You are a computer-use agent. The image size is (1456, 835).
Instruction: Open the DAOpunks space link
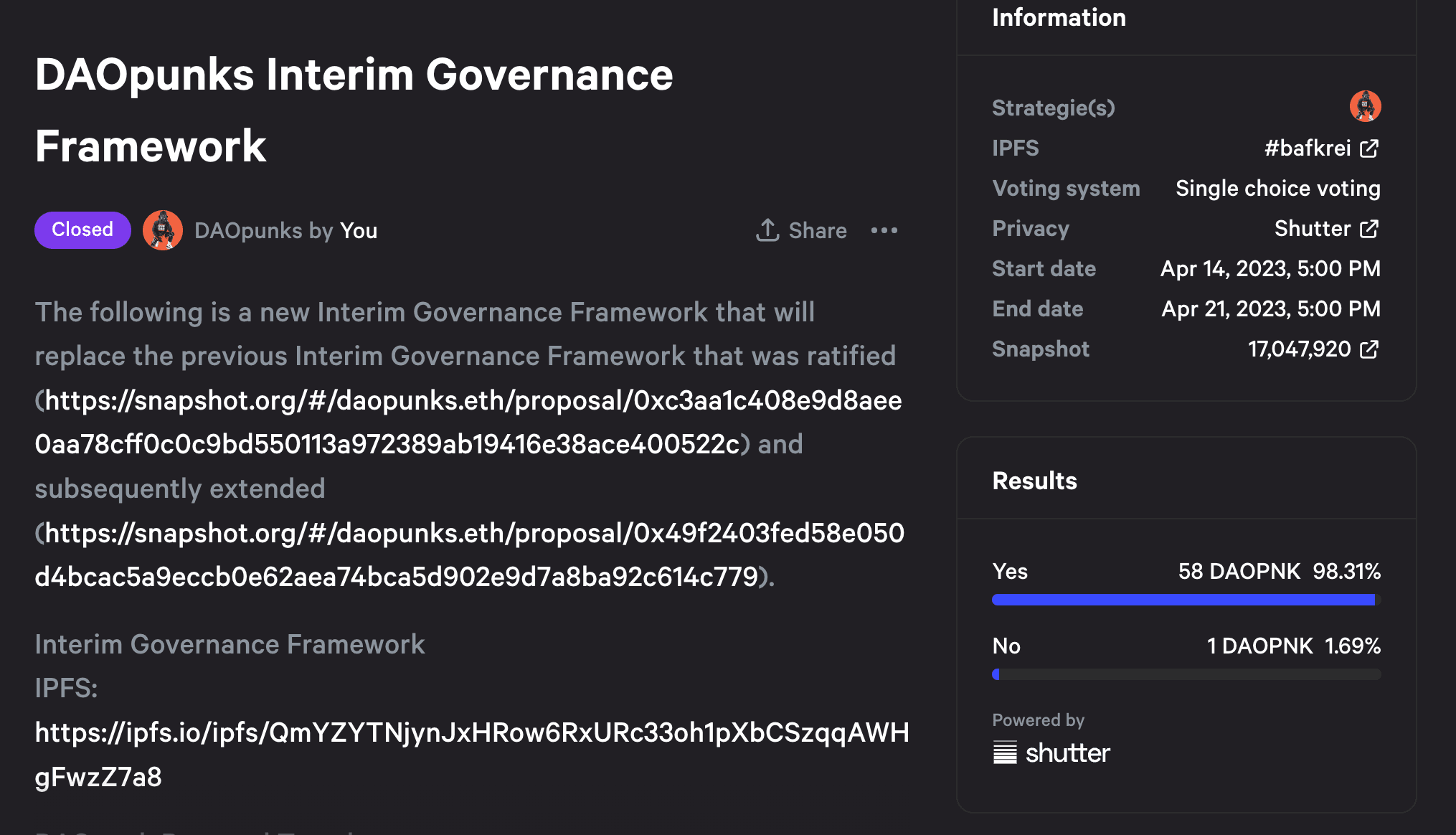pos(249,230)
